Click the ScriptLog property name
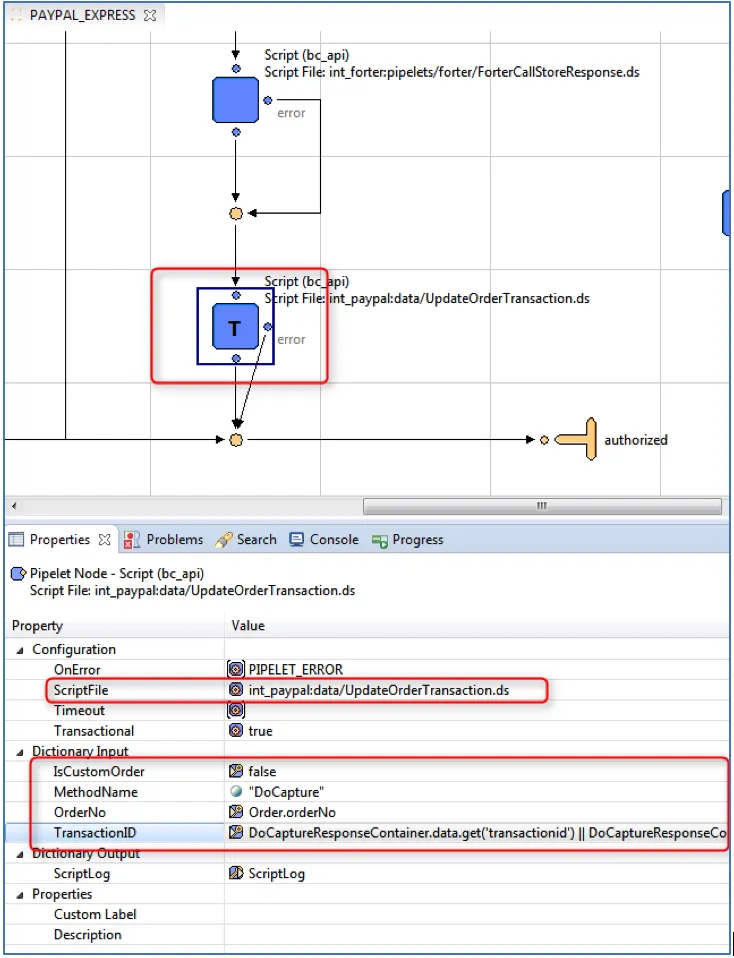Screen dimensions: 734x958 [82, 874]
